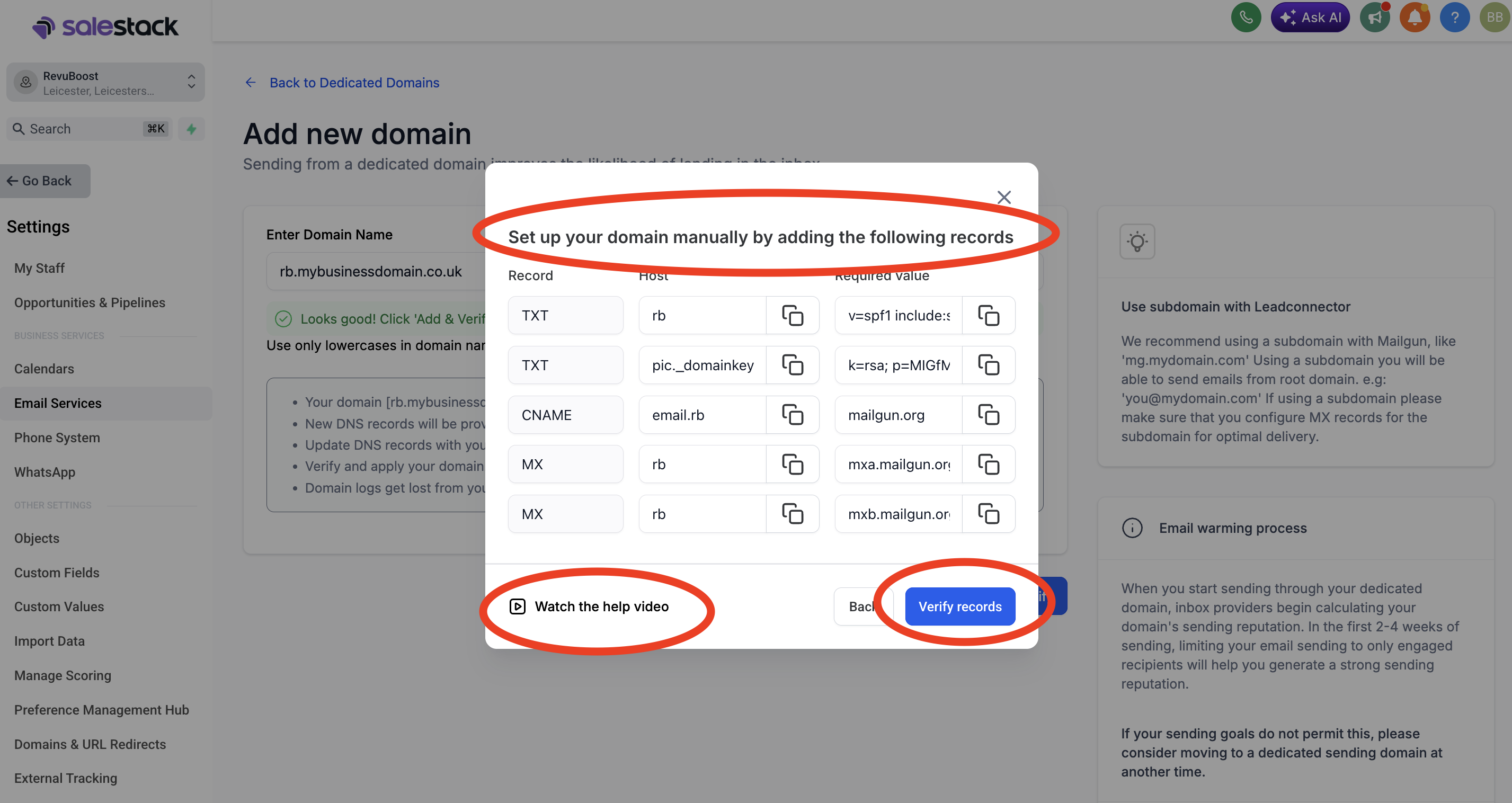The width and height of the screenshot is (1512, 803).
Task: Open My Staff settings
Action: pos(39,268)
